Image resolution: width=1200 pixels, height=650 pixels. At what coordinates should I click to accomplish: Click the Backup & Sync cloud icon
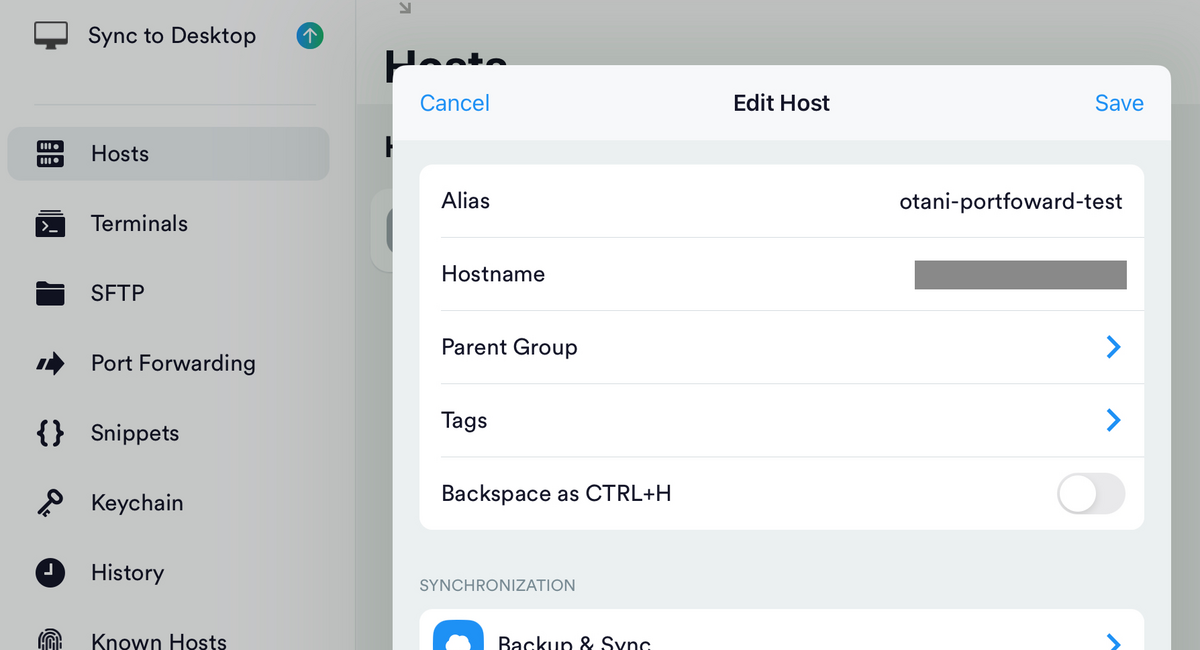tap(458, 638)
